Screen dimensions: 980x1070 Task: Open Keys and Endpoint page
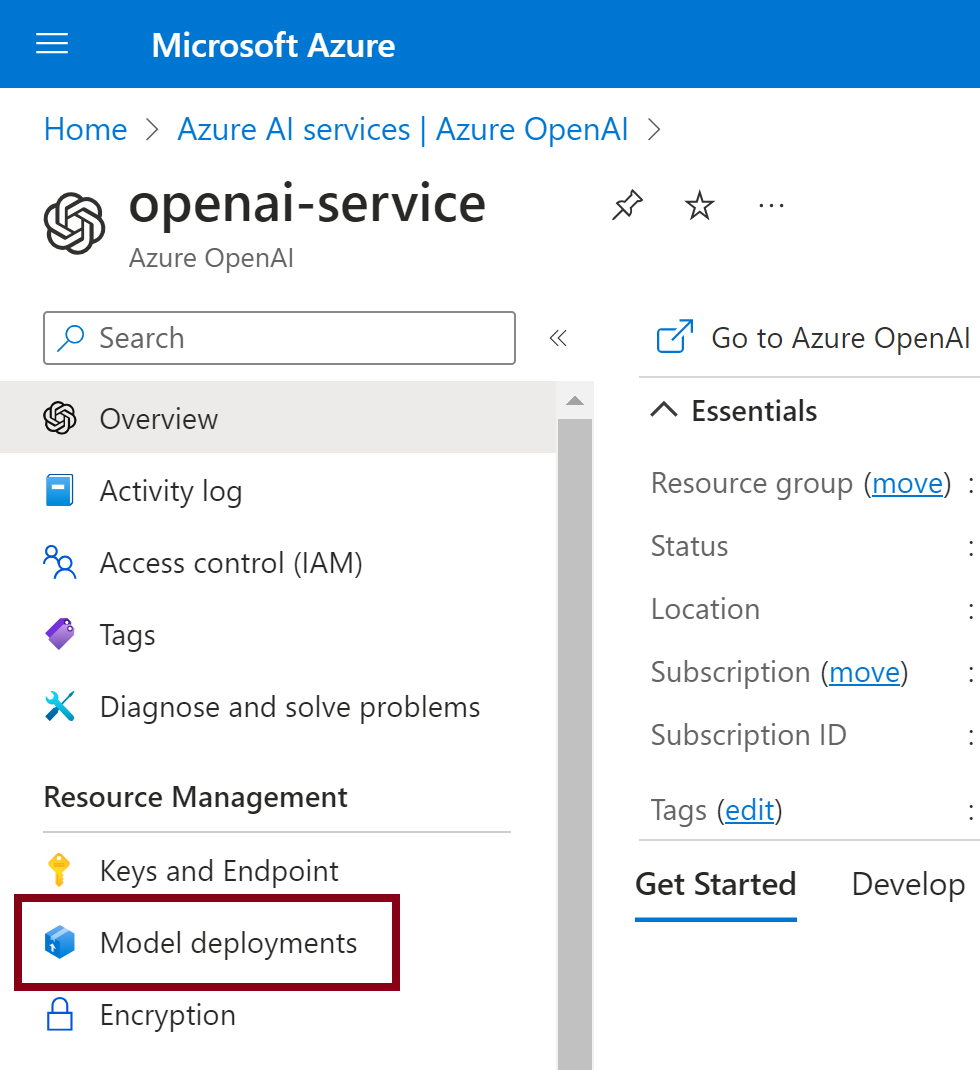[219, 871]
